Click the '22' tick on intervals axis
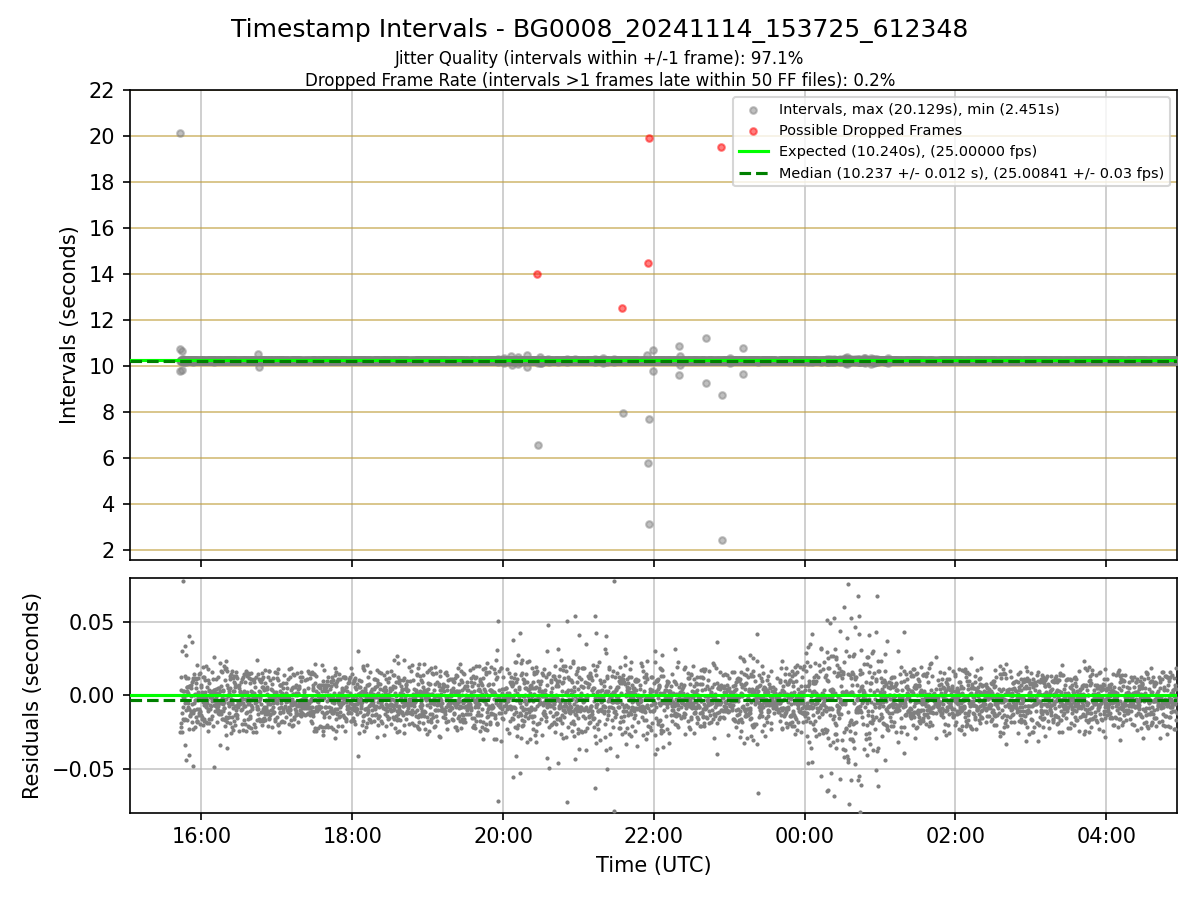This screenshot has height=900, width=1200. [x=101, y=90]
